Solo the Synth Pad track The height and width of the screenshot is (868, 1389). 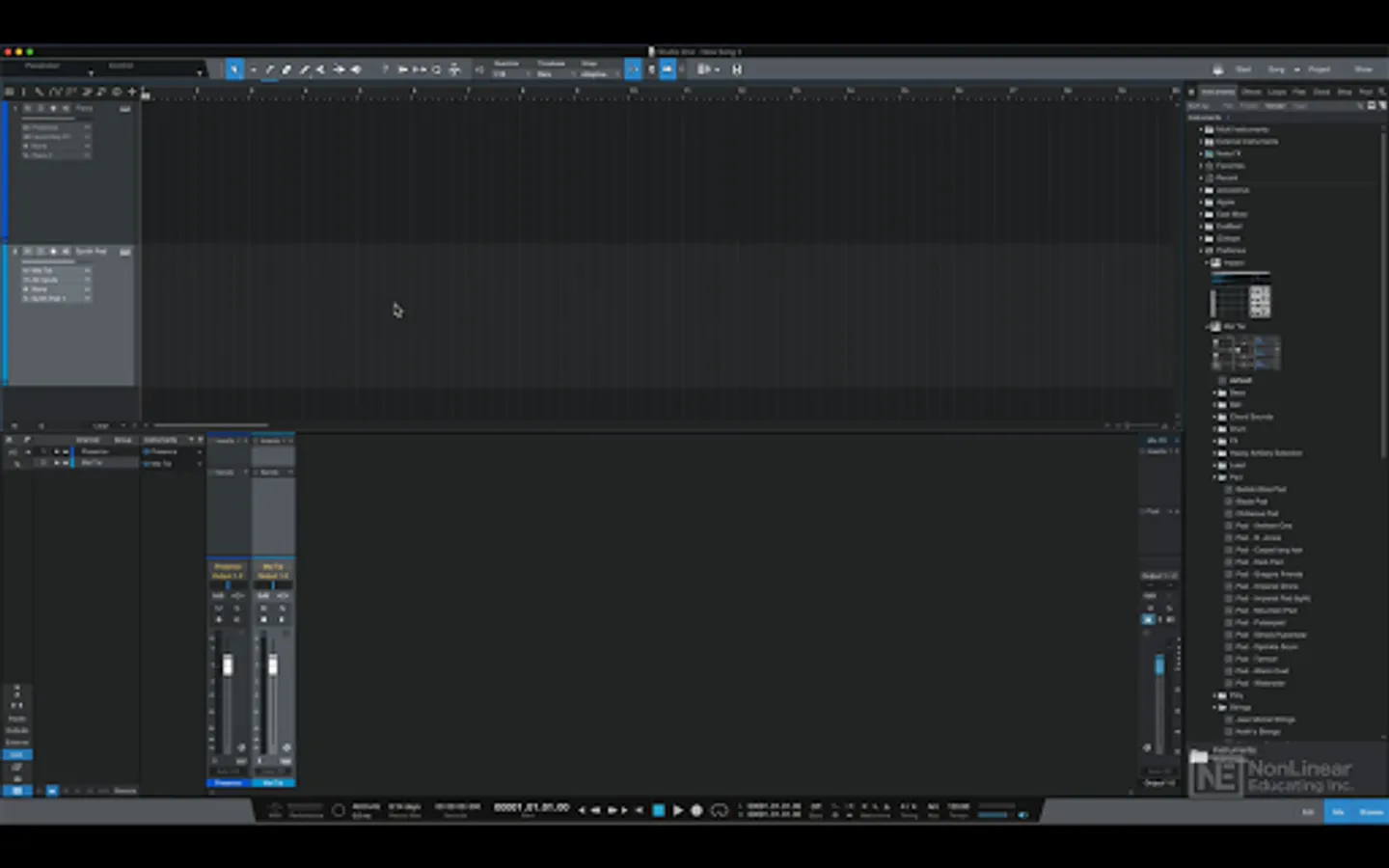[41, 252]
